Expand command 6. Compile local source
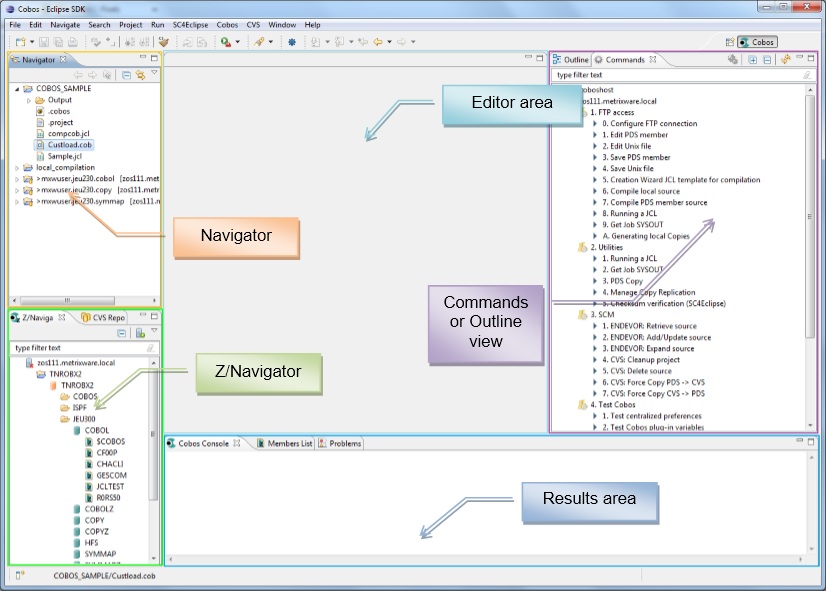Viewport: 826px width, 591px height. (x=595, y=191)
